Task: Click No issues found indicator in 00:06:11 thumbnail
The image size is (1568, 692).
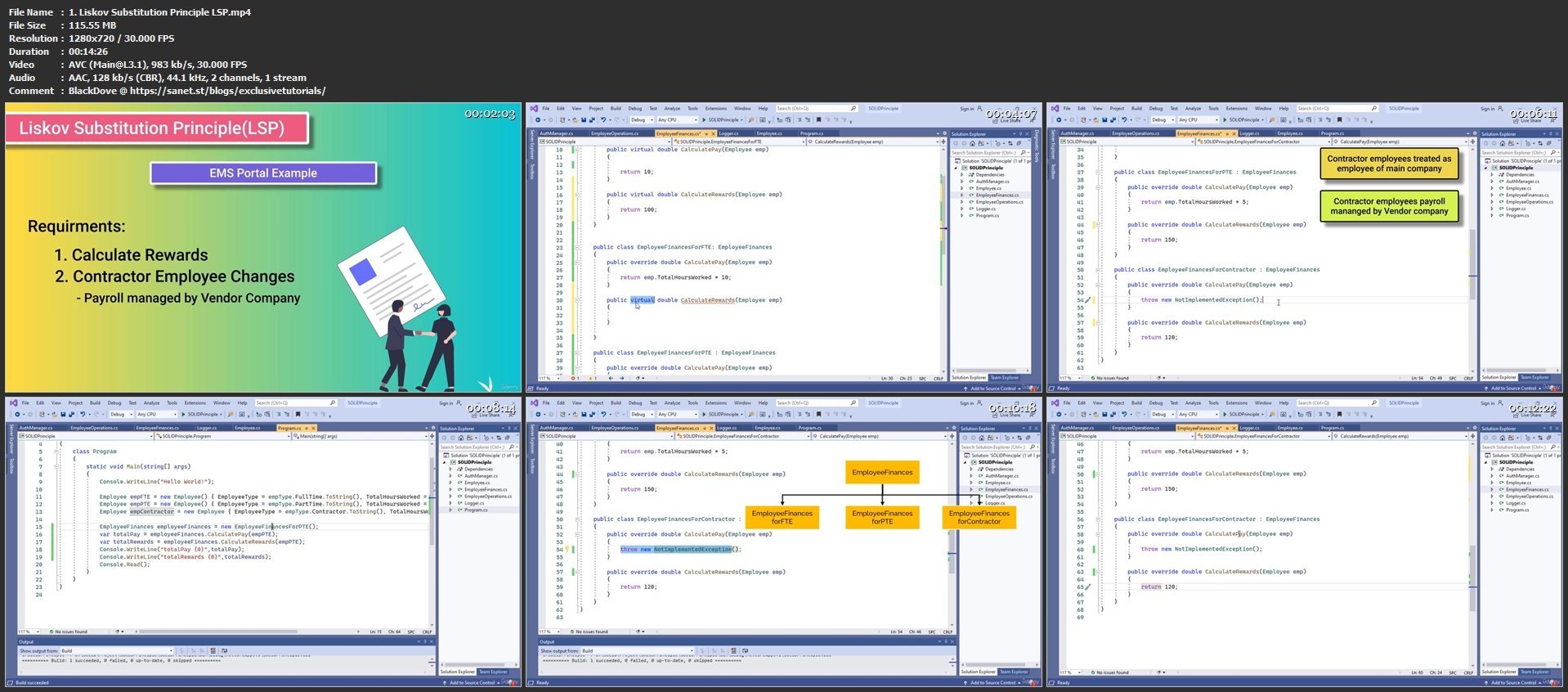Action: (x=1112, y=378)
